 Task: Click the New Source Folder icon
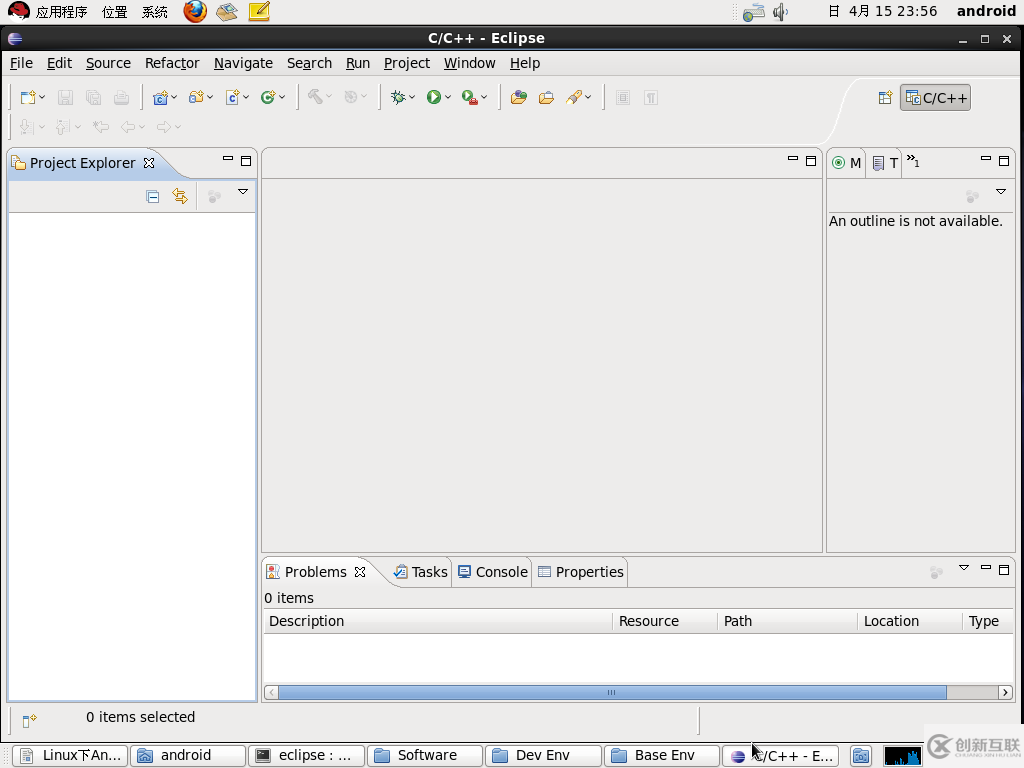pos(196,98)
